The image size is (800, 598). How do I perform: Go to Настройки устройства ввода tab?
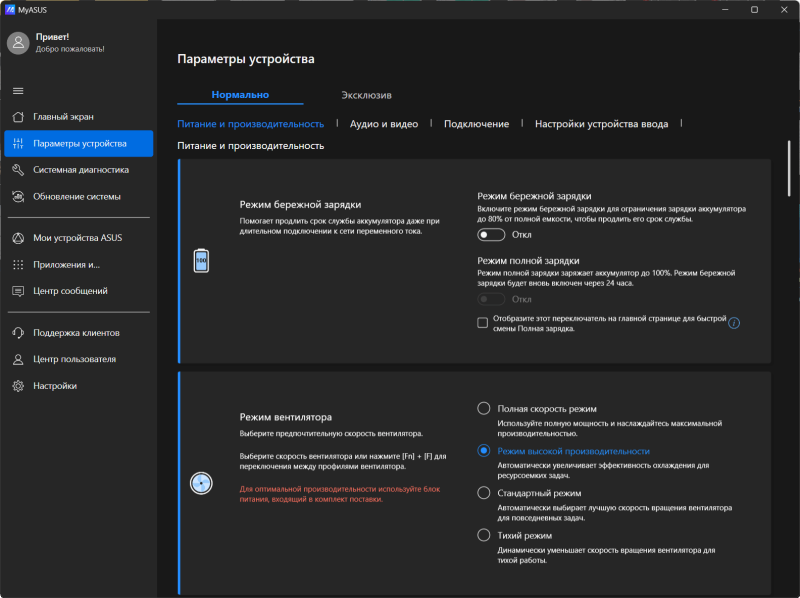click(x=600, y=124)
